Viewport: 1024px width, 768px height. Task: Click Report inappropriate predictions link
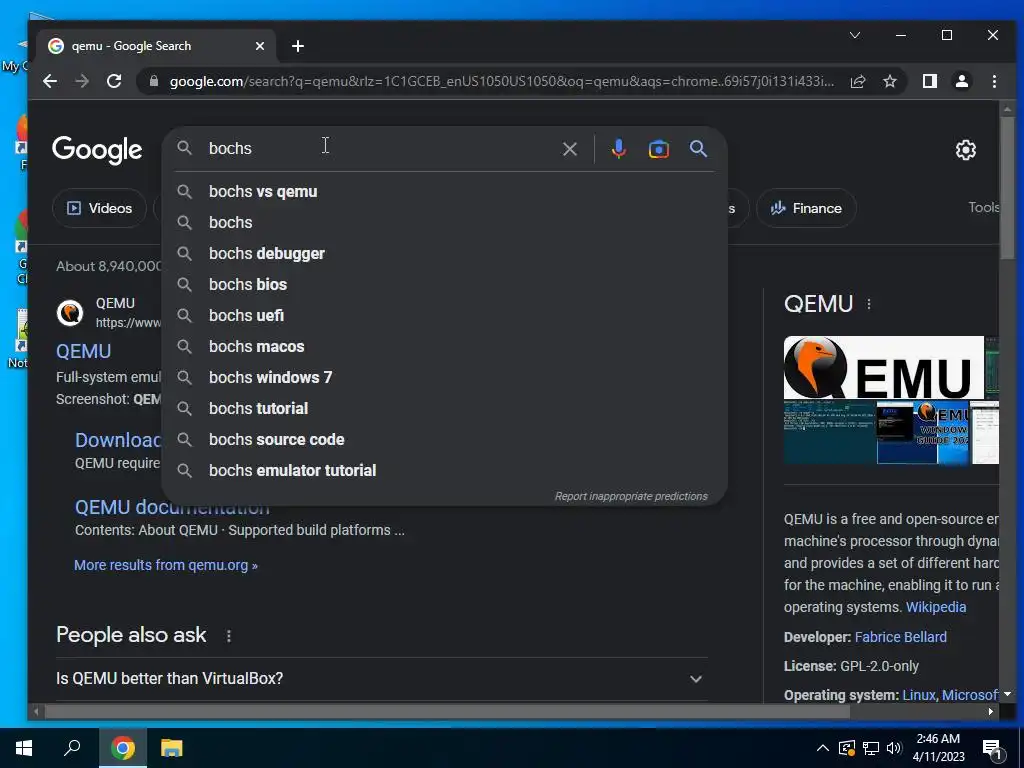pyautogui.click(x=631, y=496)
